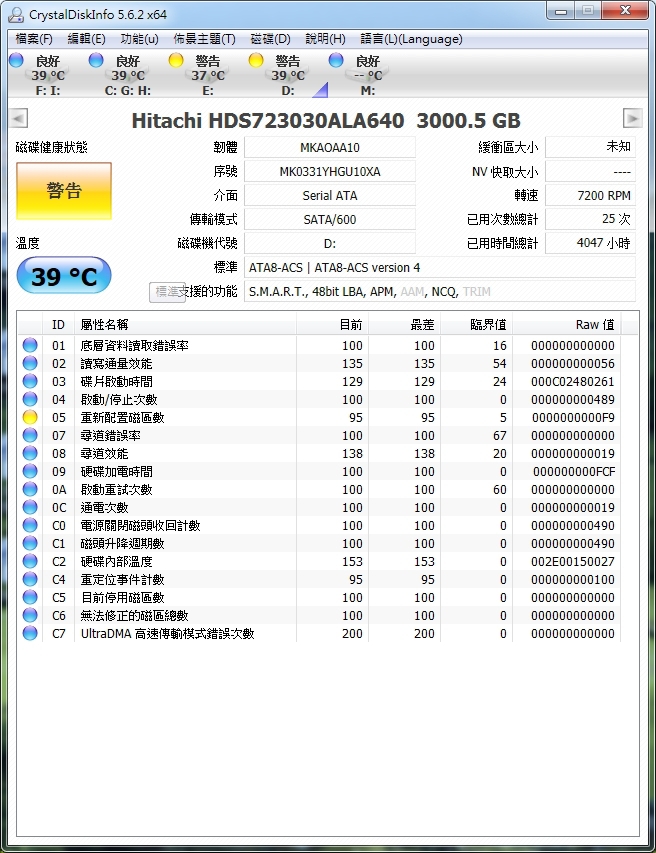Screen dimensions: 656x853
Task: Click the ID column header
Action: (x=58, y=325)
